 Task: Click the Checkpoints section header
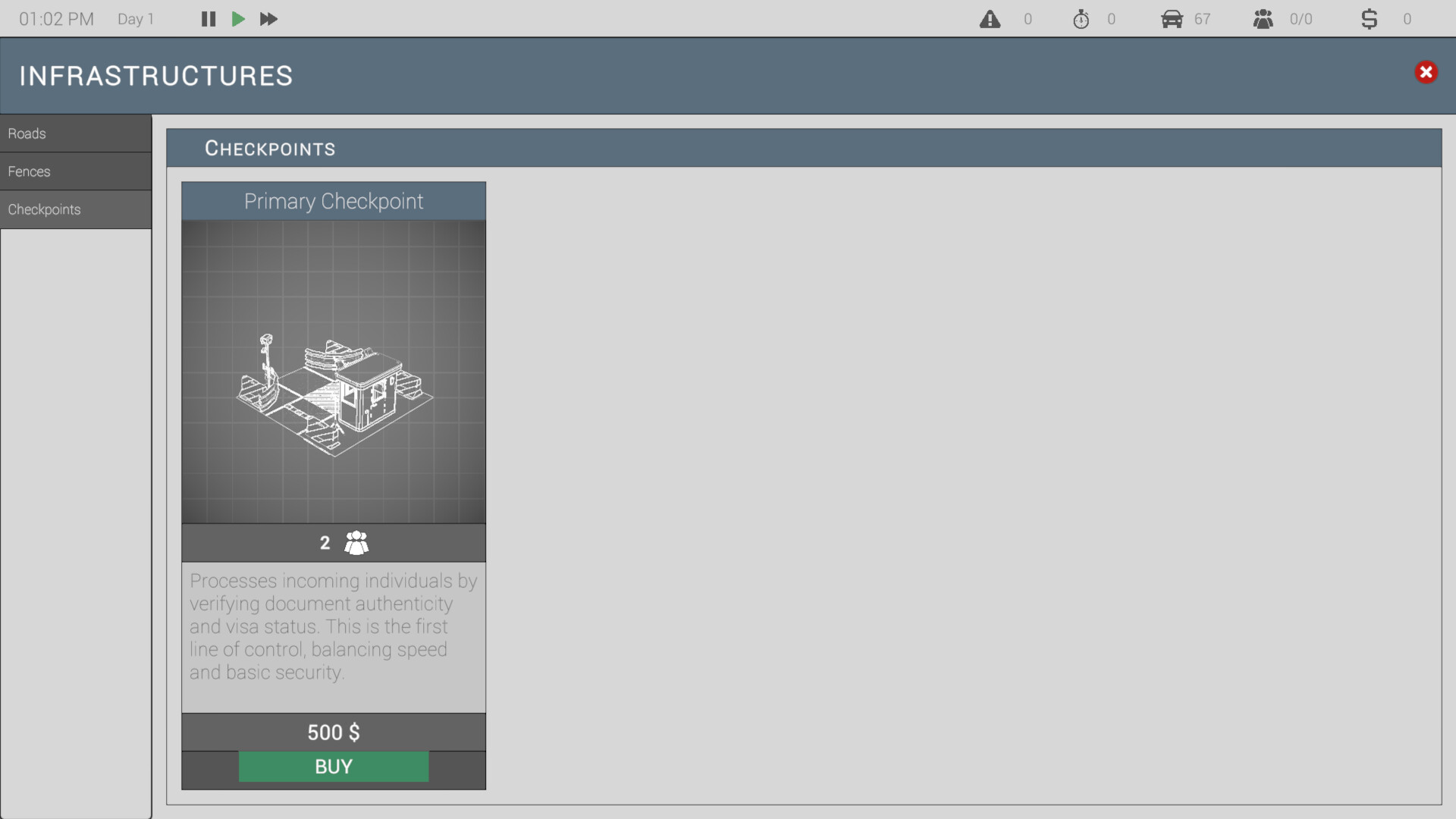pos(270,148)
